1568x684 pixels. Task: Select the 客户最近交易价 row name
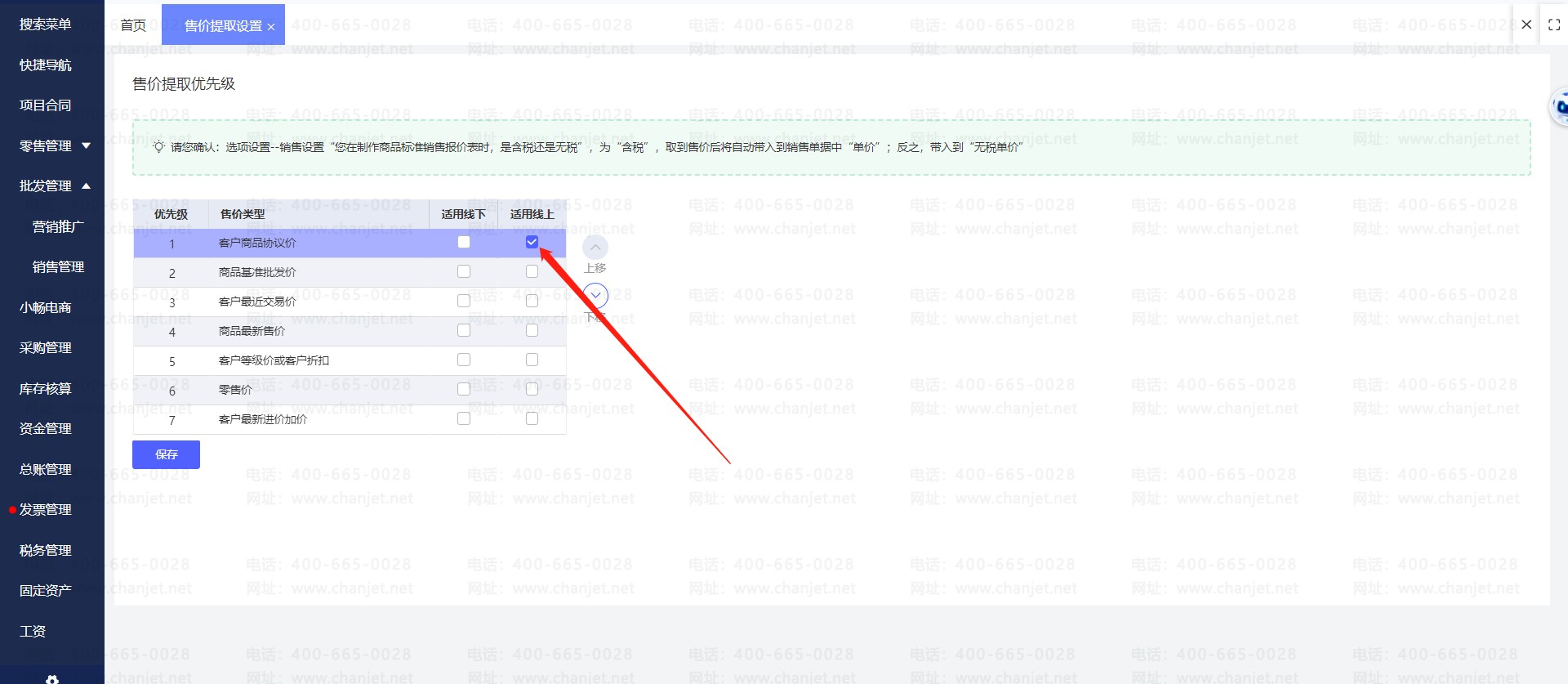click(257, 302)
